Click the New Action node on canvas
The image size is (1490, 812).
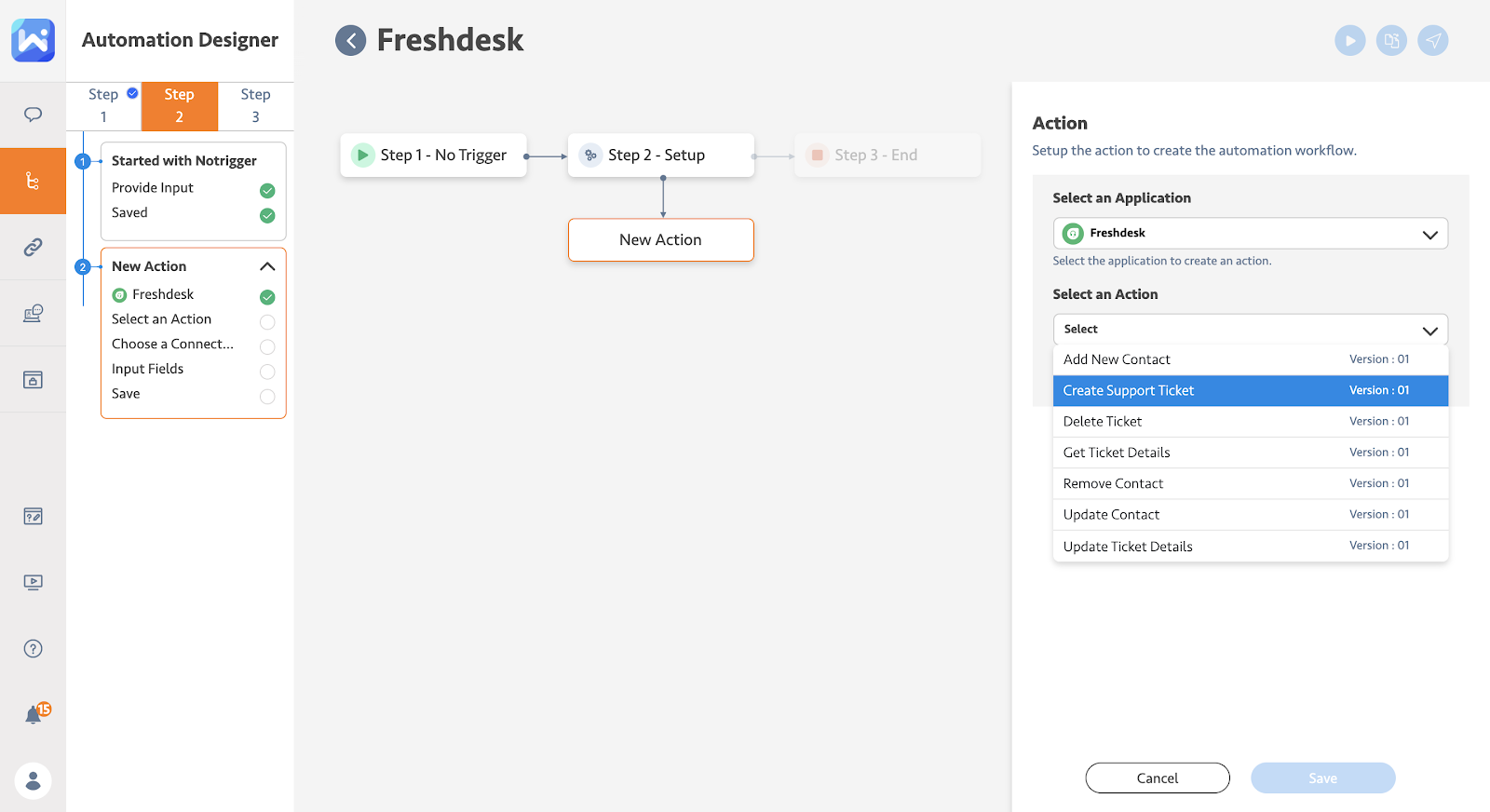[x=660, y=239]
